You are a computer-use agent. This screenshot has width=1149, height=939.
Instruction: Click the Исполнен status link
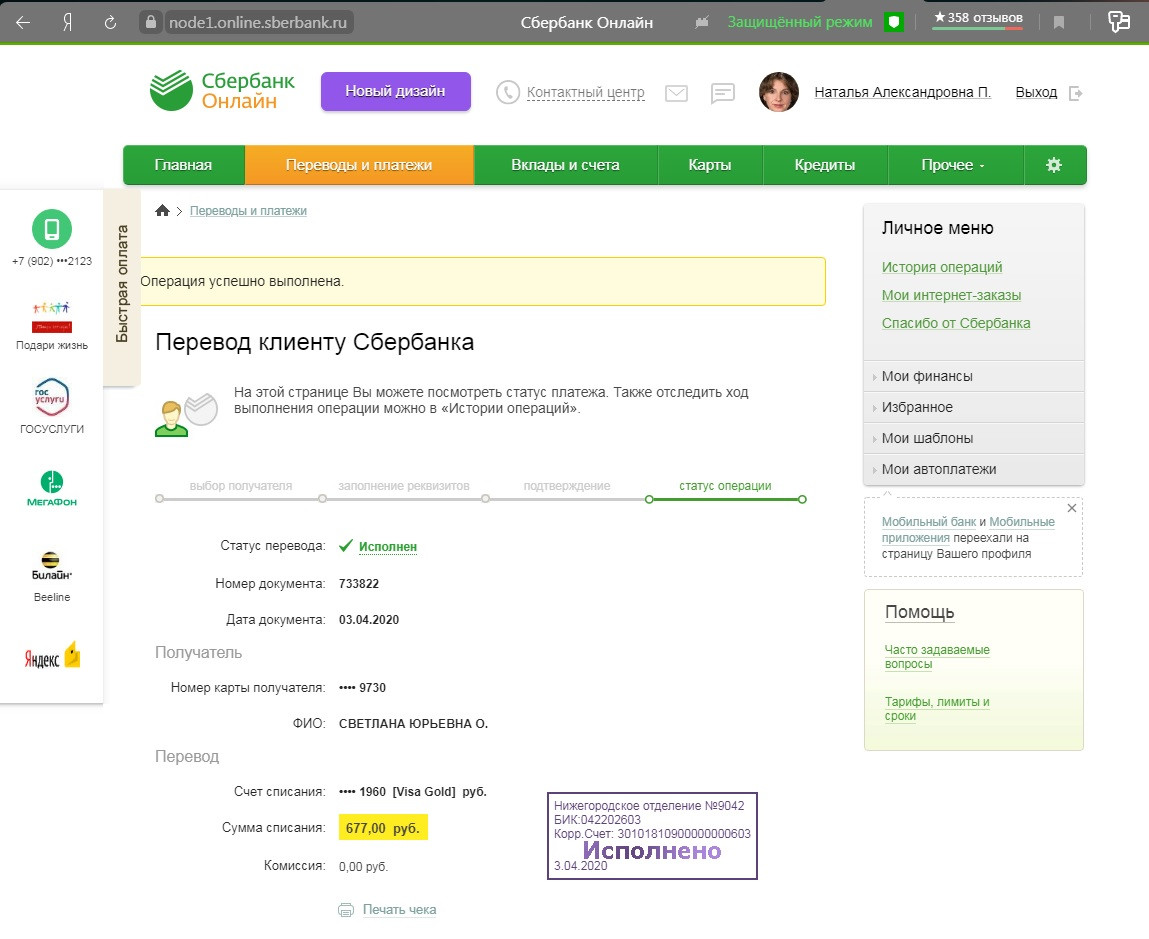coord(388,546)
